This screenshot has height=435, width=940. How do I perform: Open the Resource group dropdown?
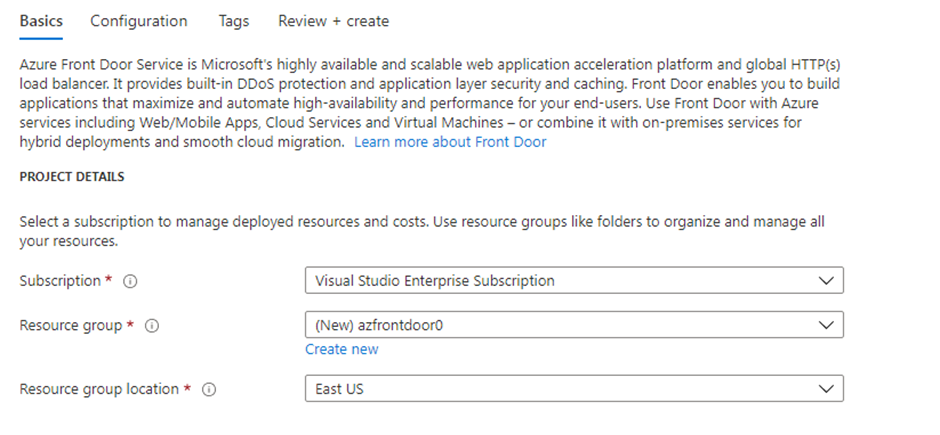574,325
